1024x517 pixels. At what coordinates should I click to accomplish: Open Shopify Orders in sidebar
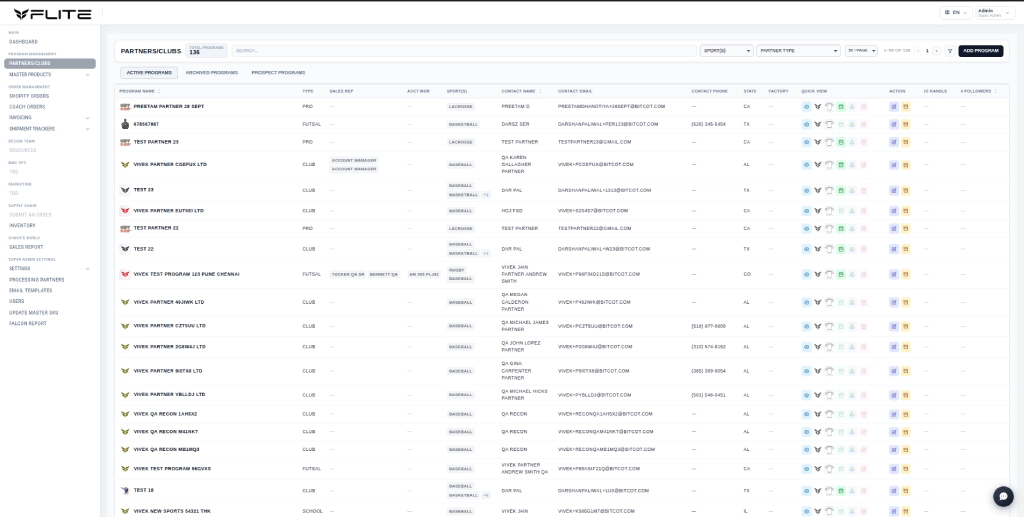point(29,96)
